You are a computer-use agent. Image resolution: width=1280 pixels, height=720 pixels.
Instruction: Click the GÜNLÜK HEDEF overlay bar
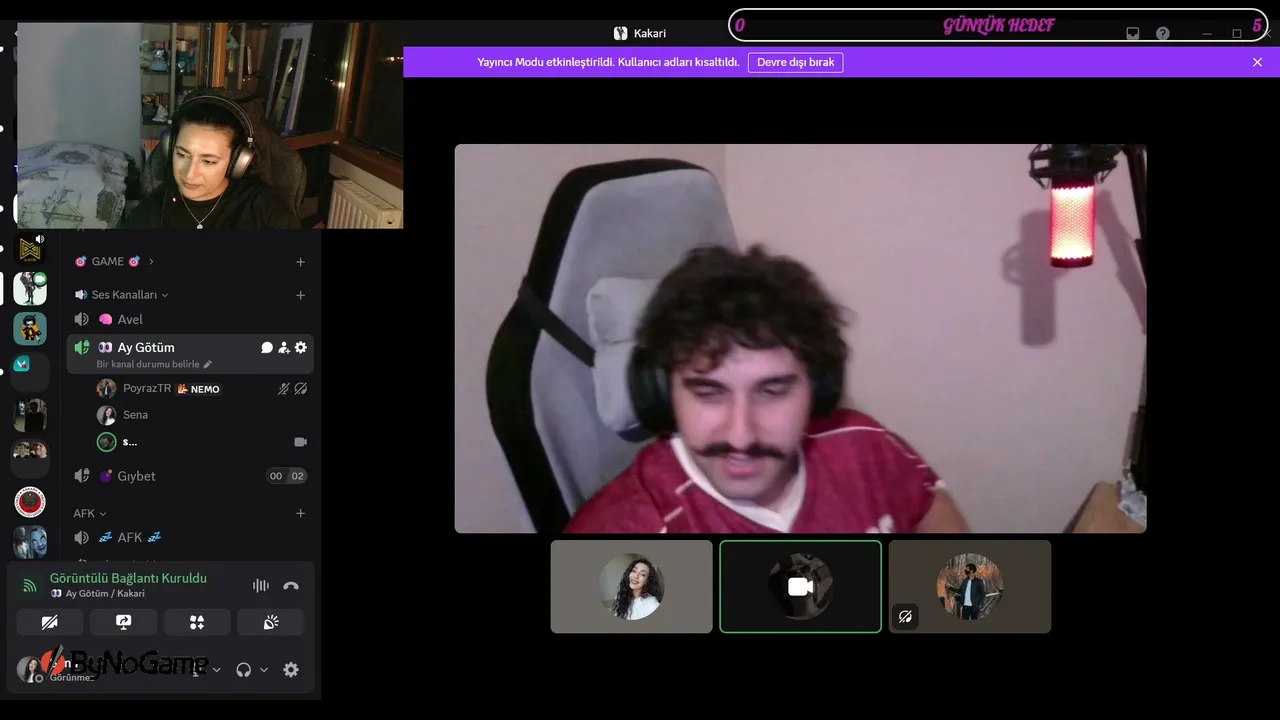pyautogui.click(x=998, y=25)
